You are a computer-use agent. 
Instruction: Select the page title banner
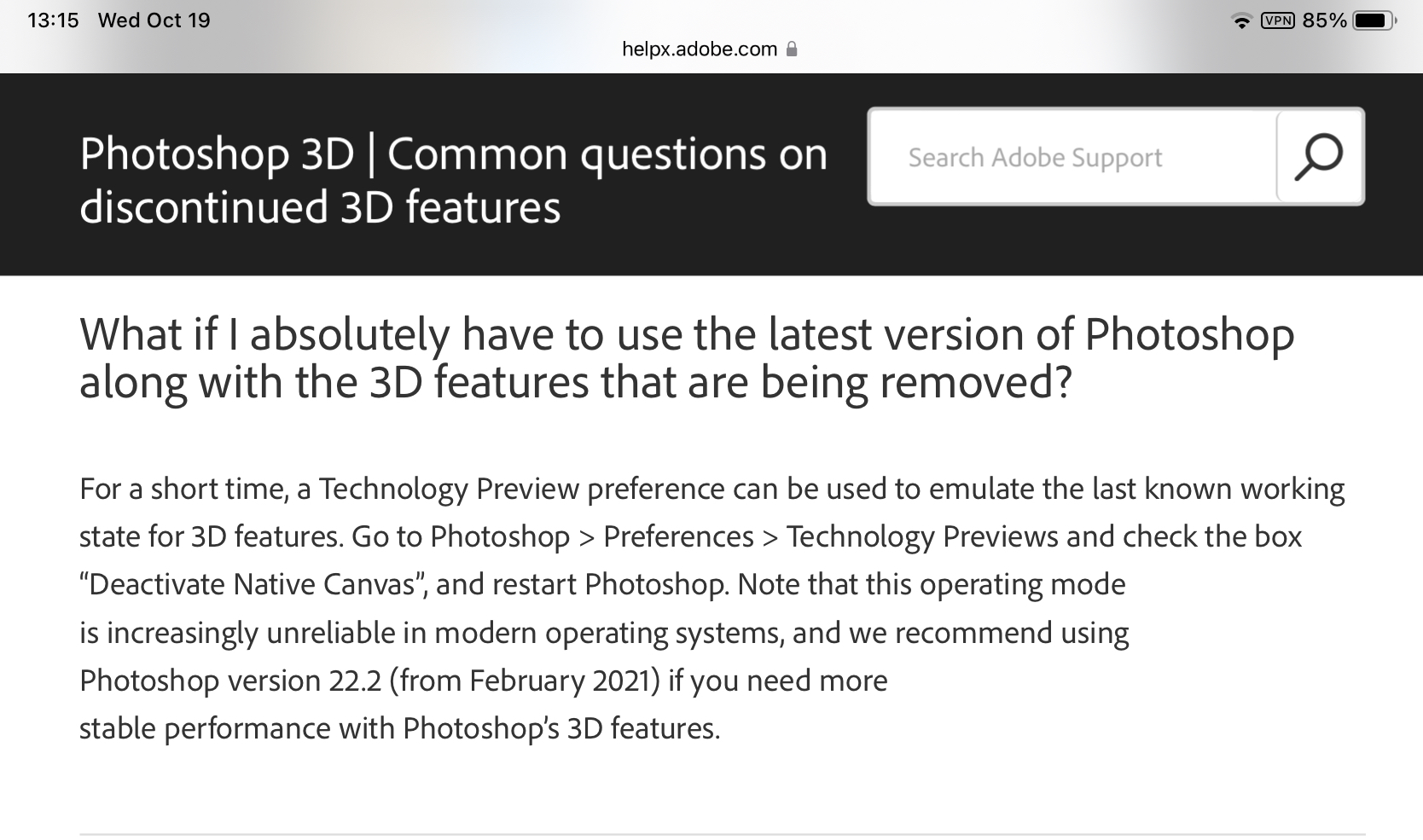click(452, 179)
